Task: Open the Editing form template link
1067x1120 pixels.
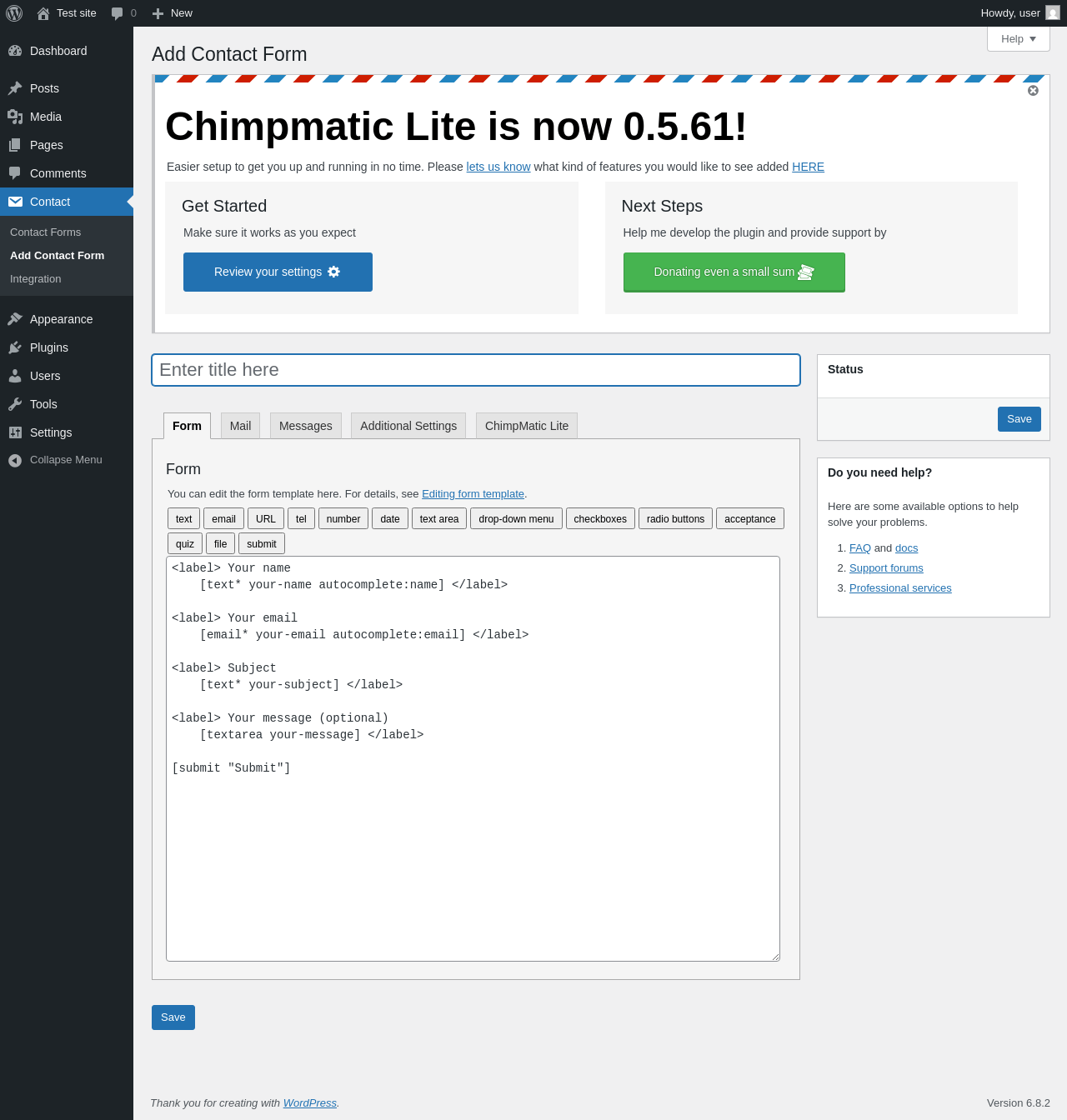Action: tap(473, 494)
